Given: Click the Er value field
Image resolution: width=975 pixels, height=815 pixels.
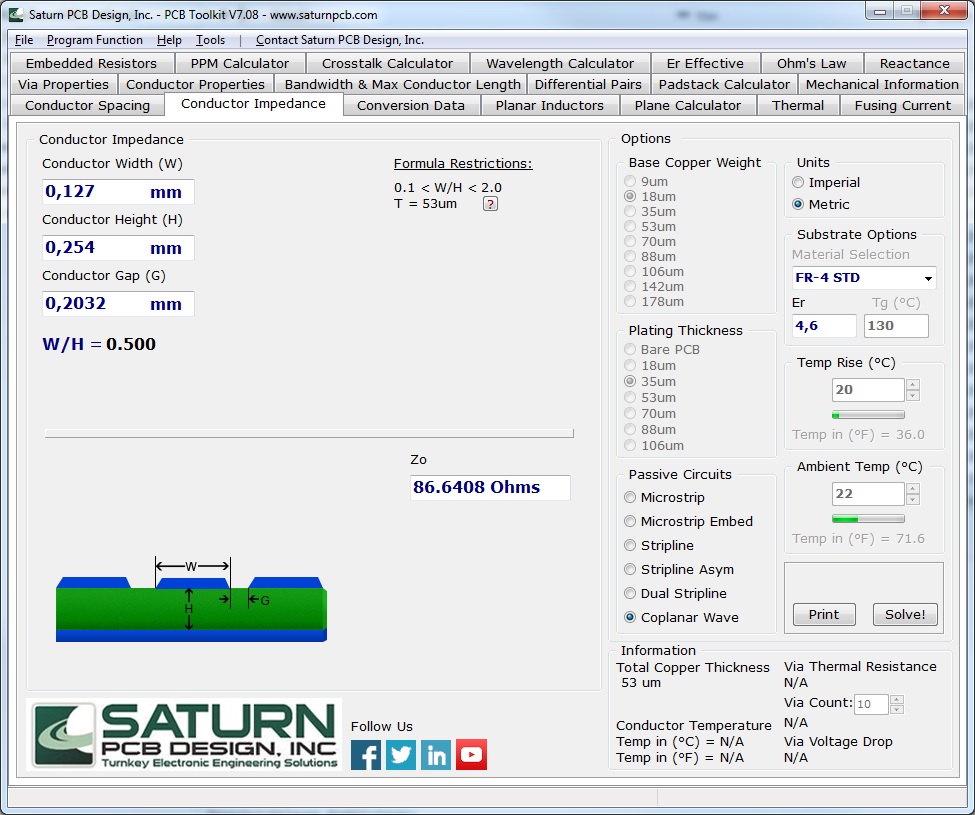Looking at the screenshot, I should [x=825, y=326].
